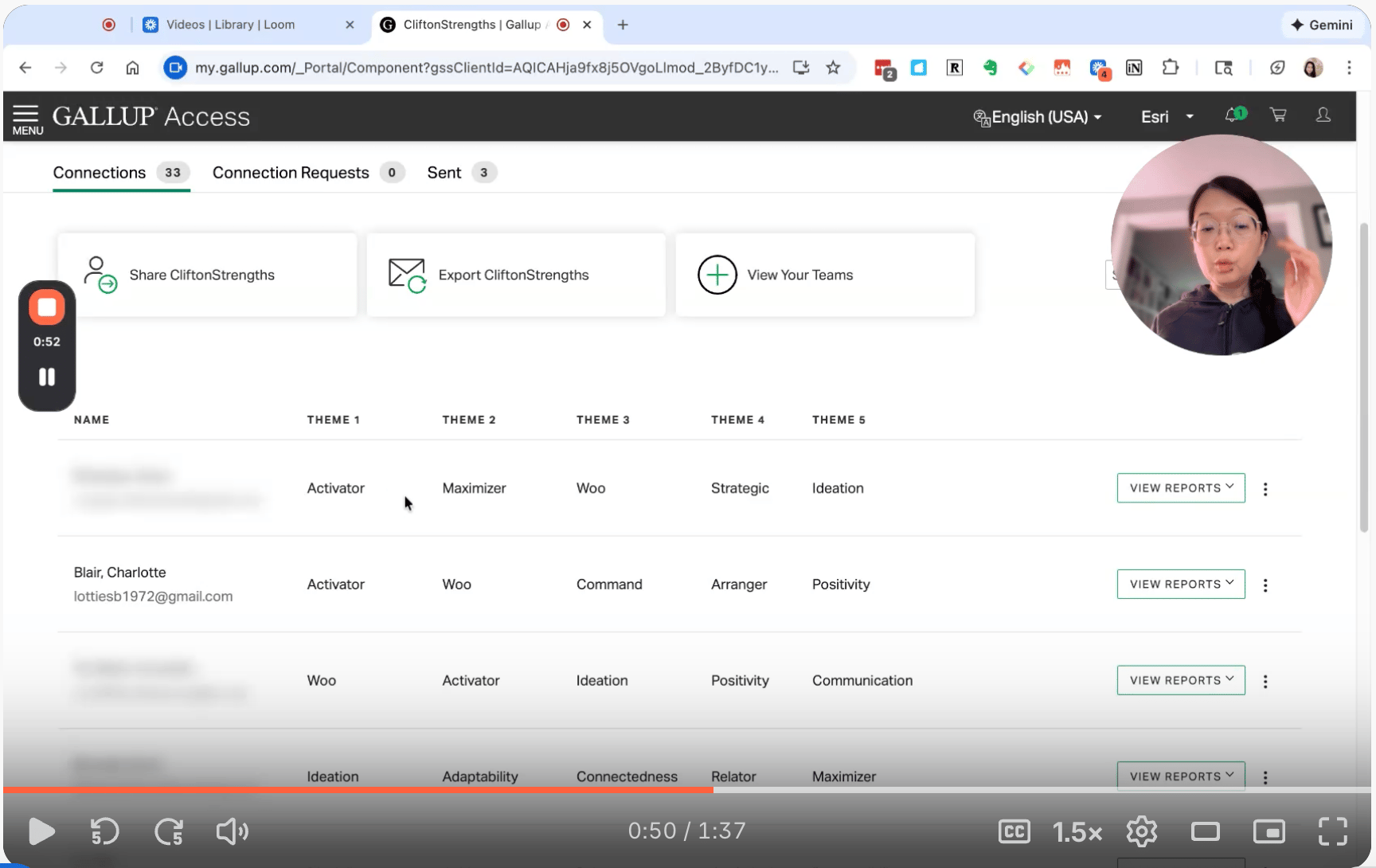Bookmark page with the star icon
This screenshot has height=868, width=1376.
[833, 68]
